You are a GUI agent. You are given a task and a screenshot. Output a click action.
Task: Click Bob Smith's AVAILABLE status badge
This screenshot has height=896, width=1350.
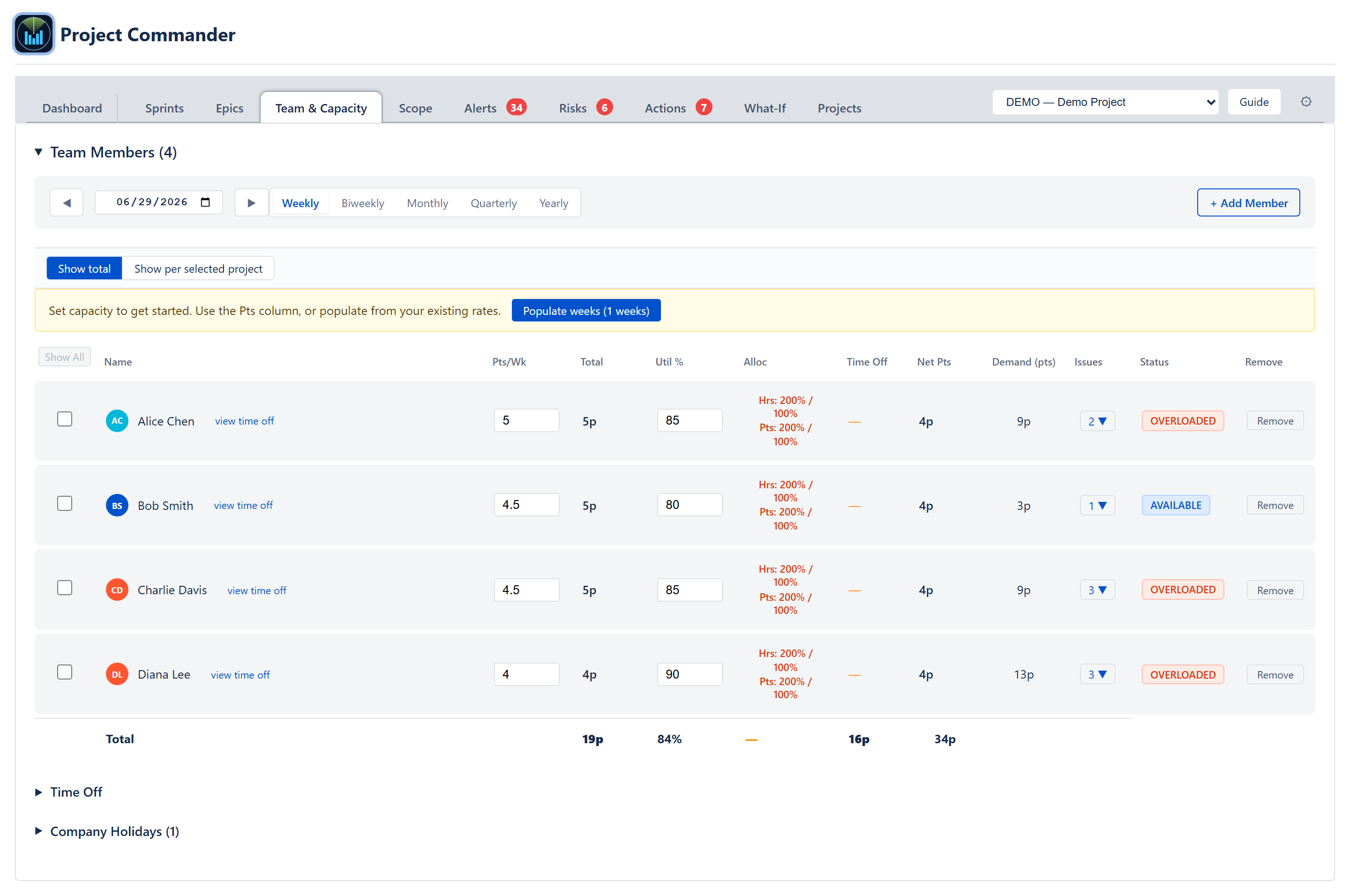click(1175, 505)
